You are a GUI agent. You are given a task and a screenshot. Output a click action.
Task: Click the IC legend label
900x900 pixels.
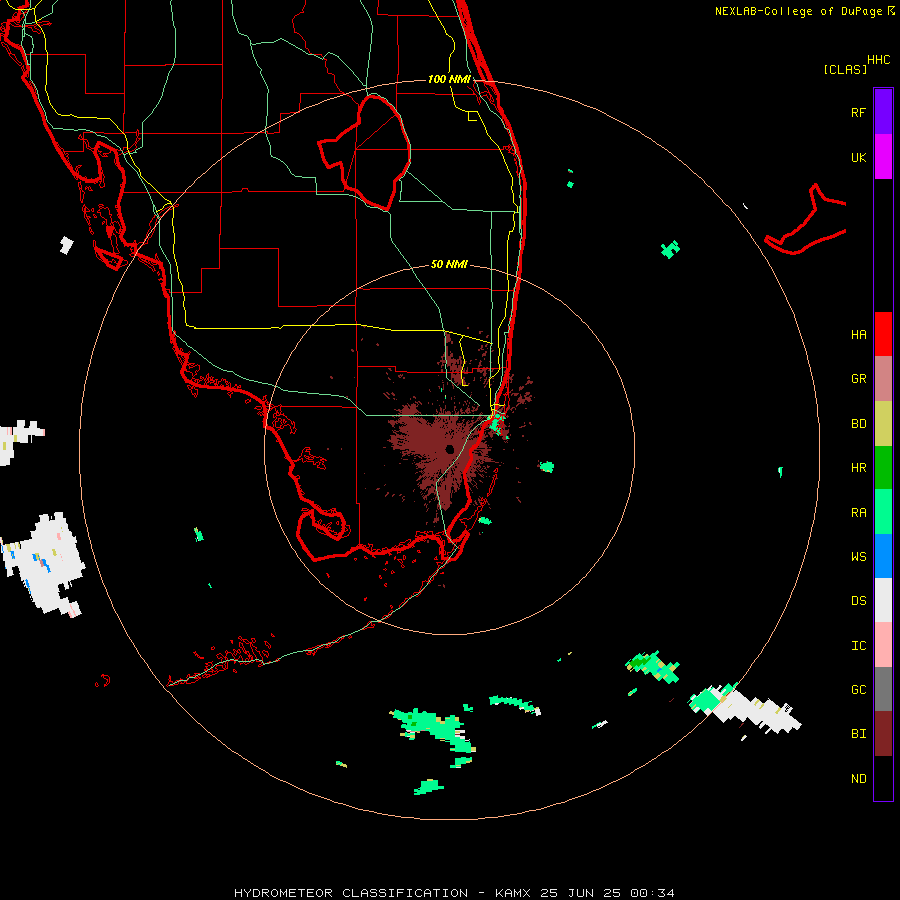(x=858, y=646)
